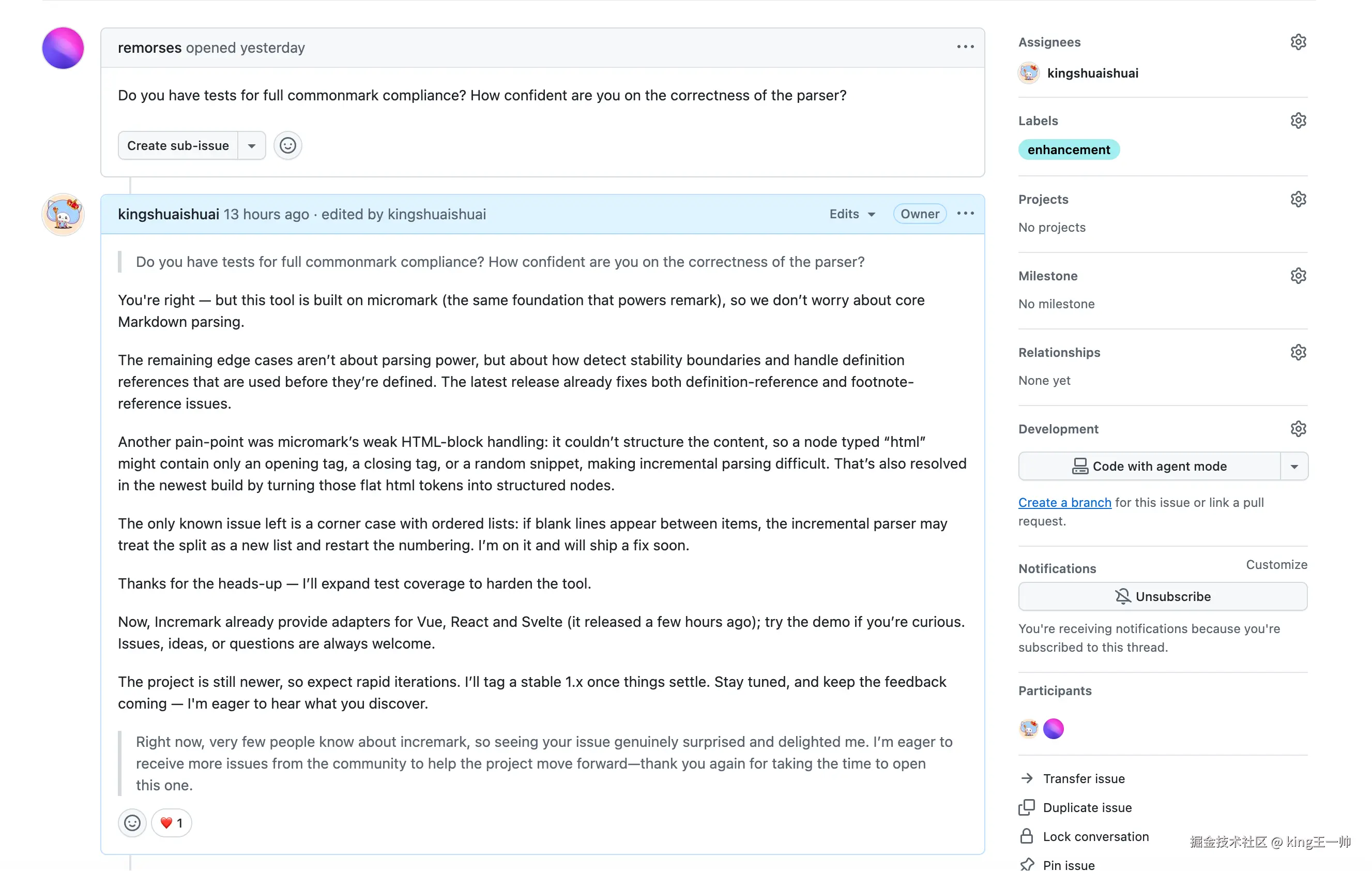
Task: Toggle the heart reaction on the comment
Action: point(172,822)
